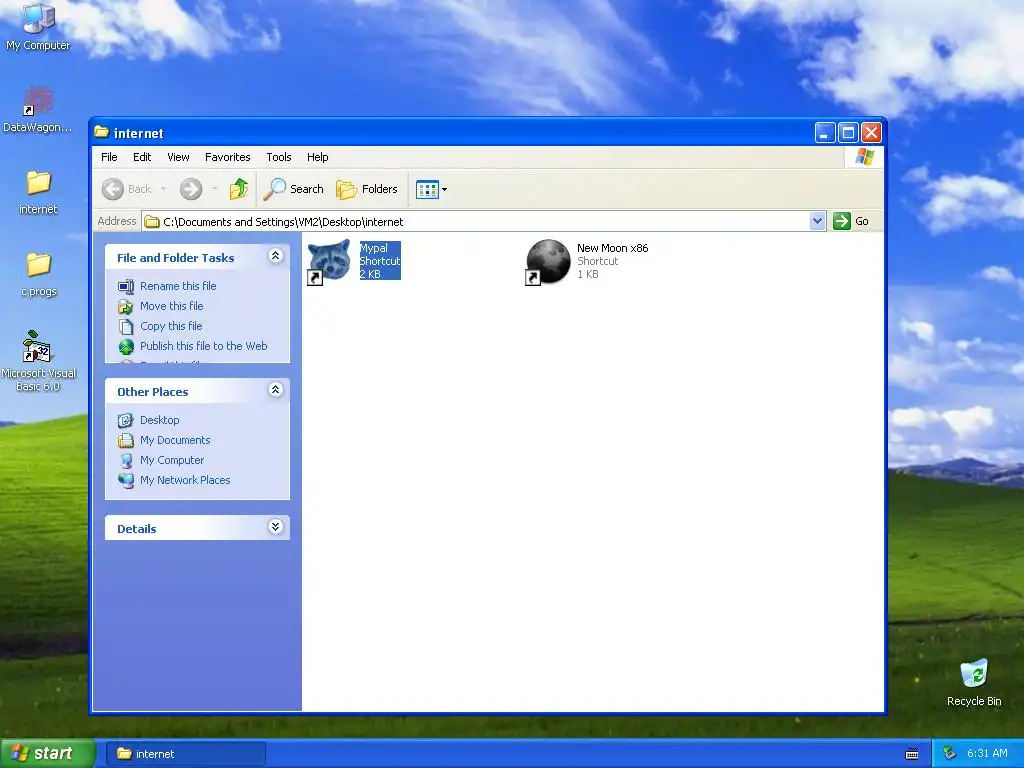Open the Start menu

pos(47,754)
